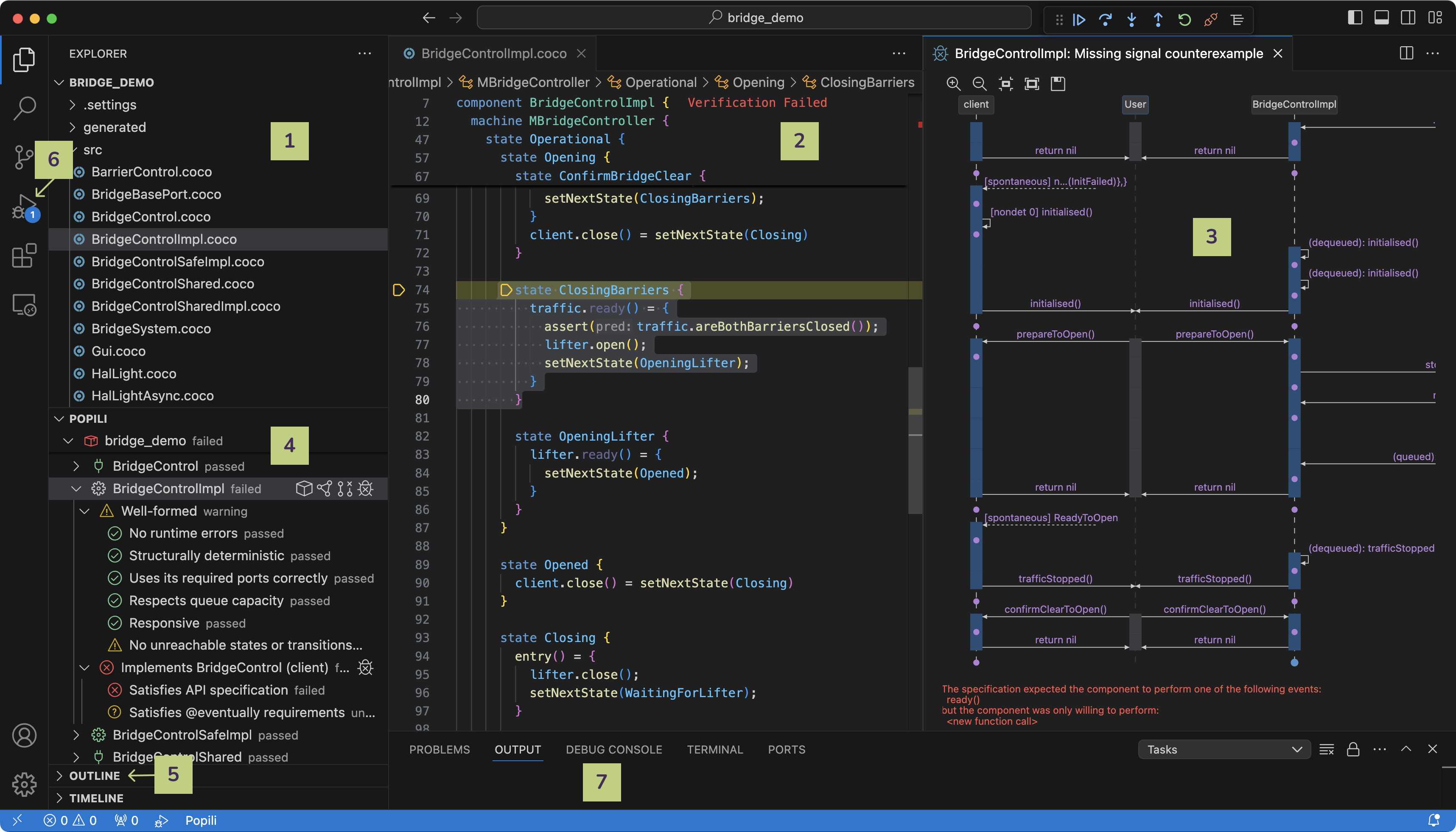This screenshot has height=832, width=1456.
Task: Select the Missing signal counterexample tab
Action: [x=1108, y=53]
